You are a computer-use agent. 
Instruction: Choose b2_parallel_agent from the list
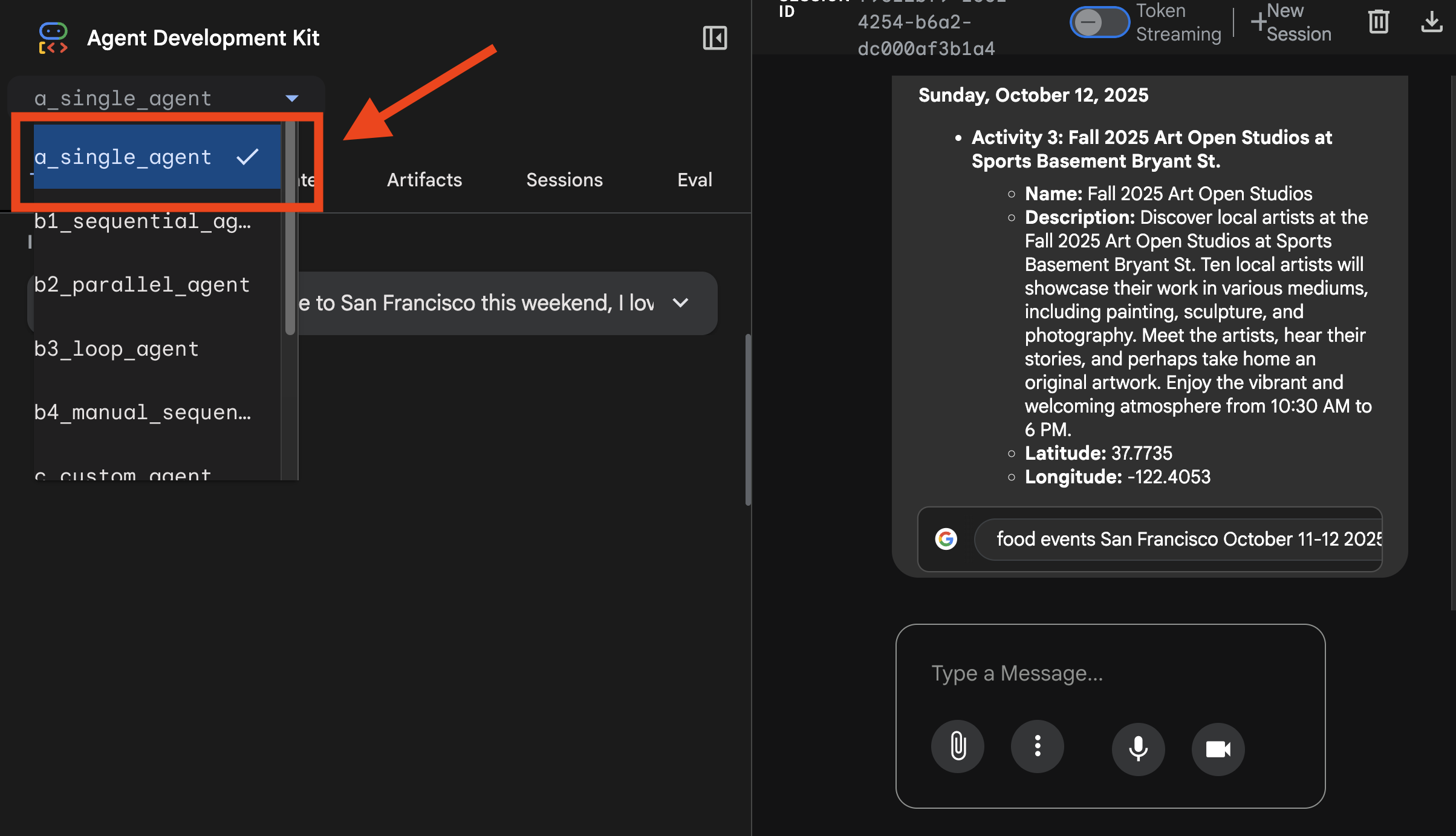(x=142, y=285)
